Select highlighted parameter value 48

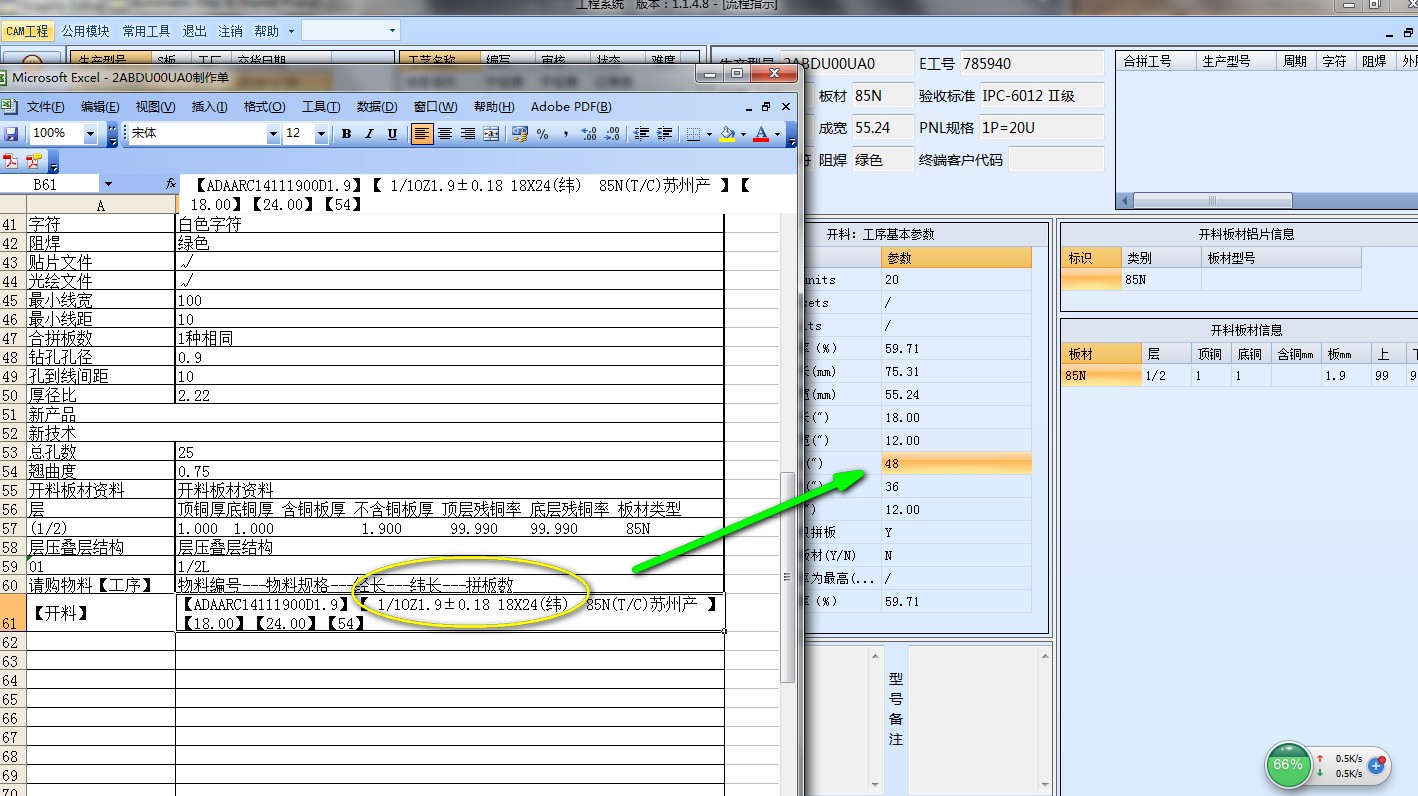pos(956,464)
